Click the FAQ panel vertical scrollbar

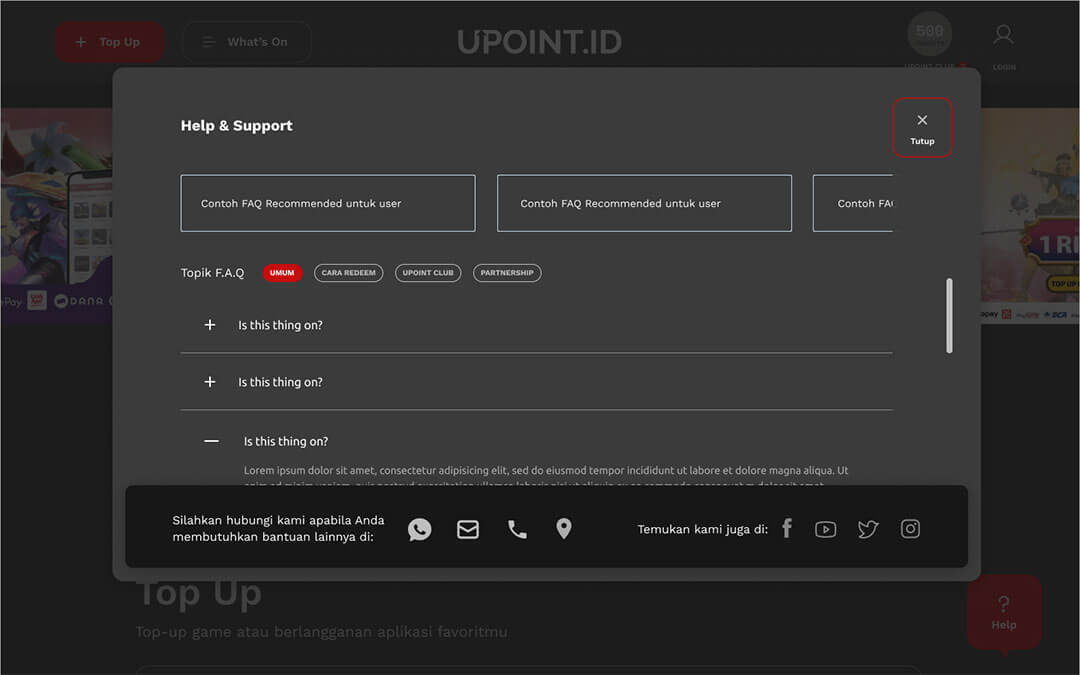pyautogui.click(x=949, y=315)
